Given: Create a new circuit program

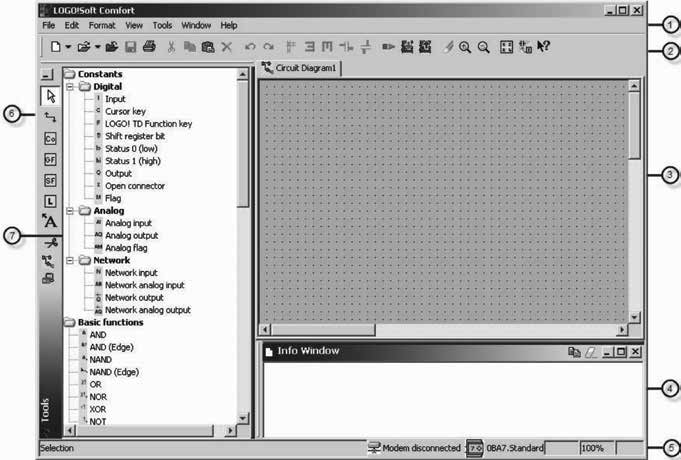Looking at the screenshot, I should click(x=56, y=46).
